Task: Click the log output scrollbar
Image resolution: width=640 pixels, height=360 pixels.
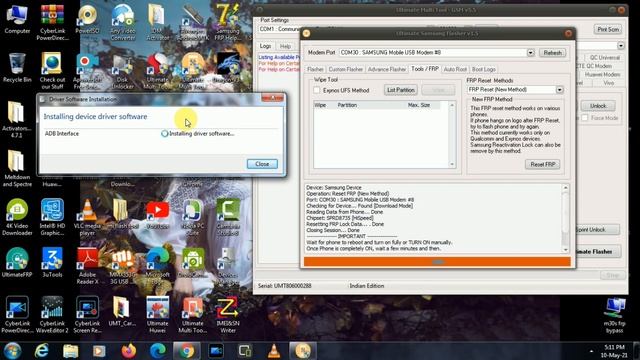Action: [x=565, y=218]
